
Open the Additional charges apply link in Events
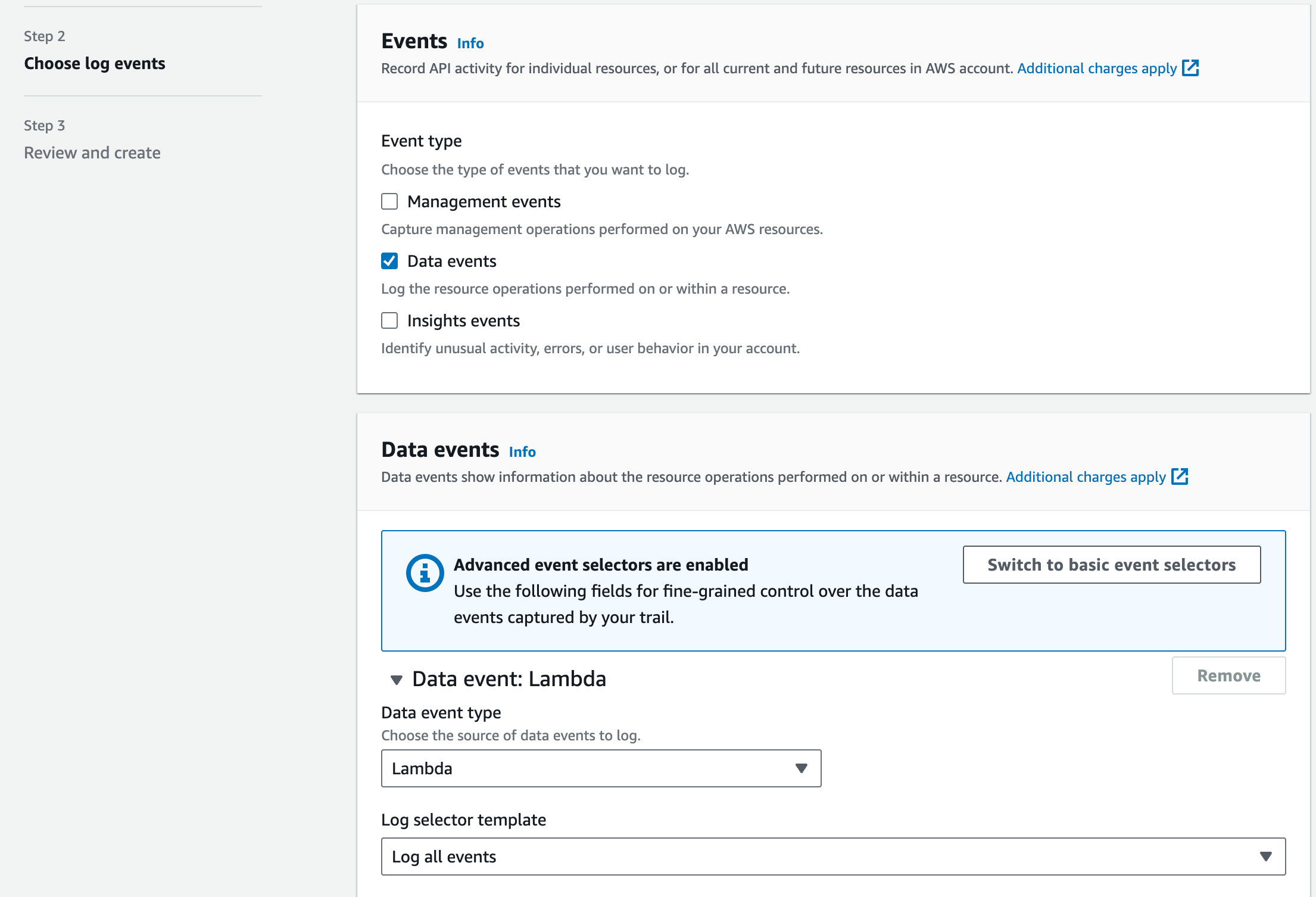pyautogui.click(x=1096, y=68)
